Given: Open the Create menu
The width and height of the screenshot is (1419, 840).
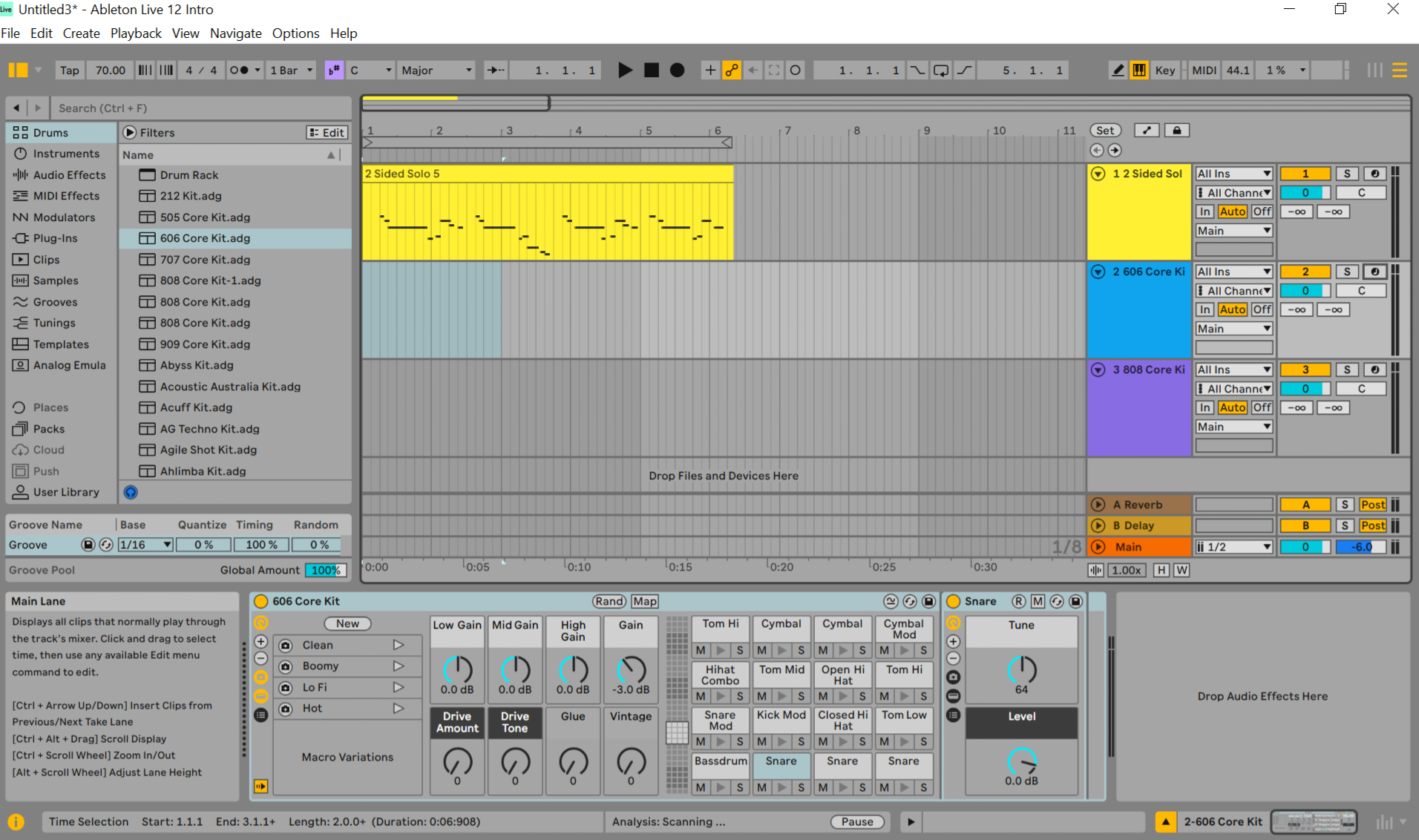Looking at the screenshot, I should click(x=81, y=33).
